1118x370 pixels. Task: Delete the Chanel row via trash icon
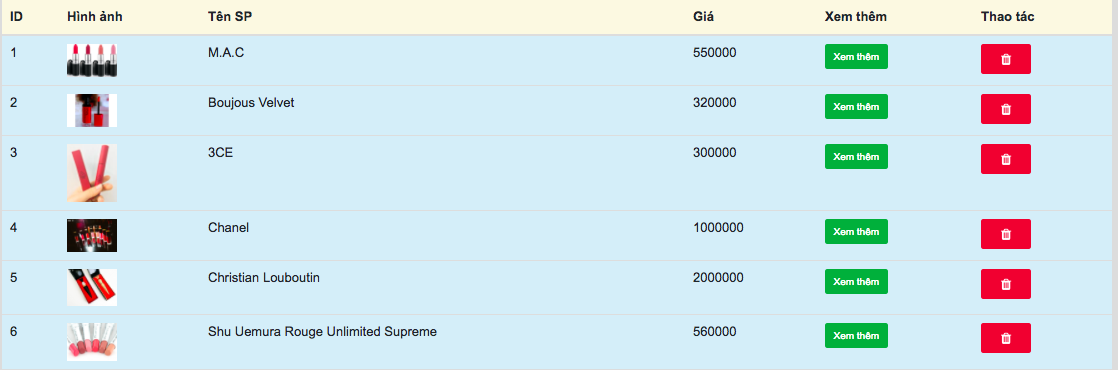pyautogui.click(x=1005, y=234)
